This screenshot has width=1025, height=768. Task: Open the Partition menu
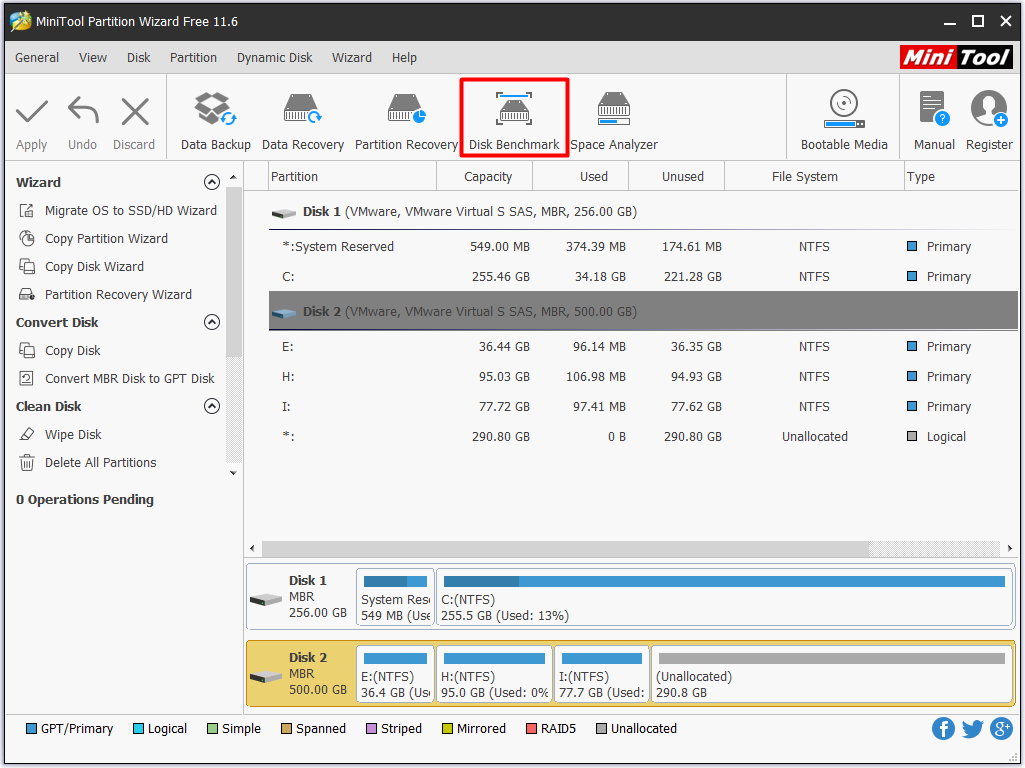193,58
